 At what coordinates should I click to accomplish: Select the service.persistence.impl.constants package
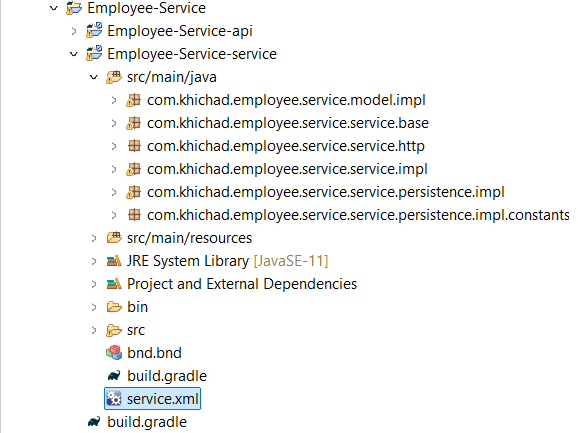click(358, 215)
